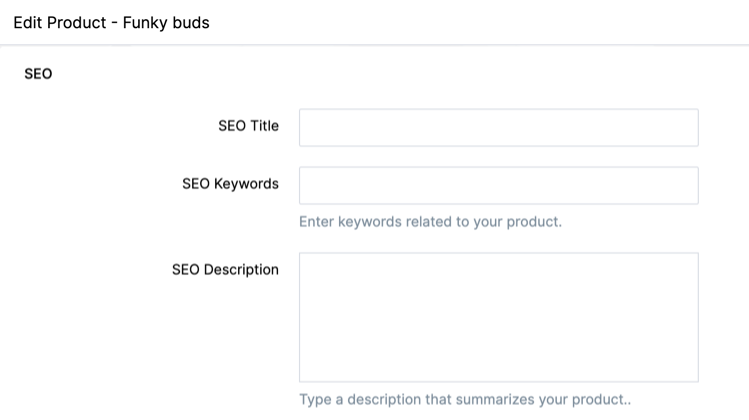Select the SEO section heading
The image size is (749, 420).
[x=38, y=74]
